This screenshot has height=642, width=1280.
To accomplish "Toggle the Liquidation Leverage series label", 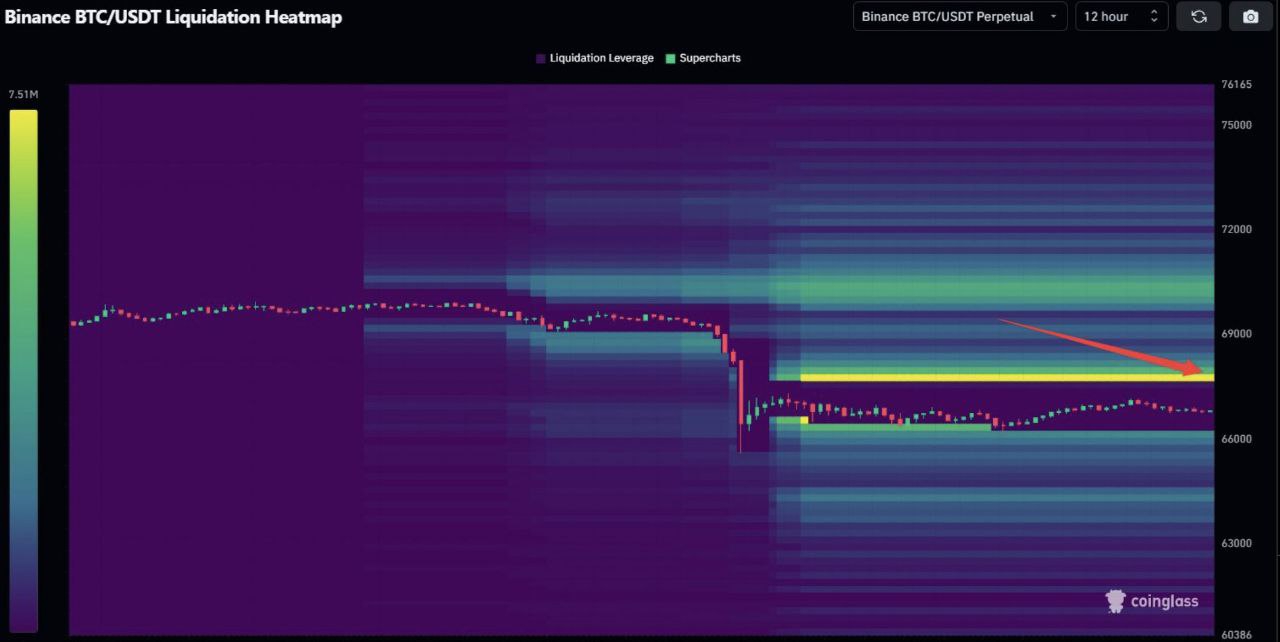I will point(601,58).
